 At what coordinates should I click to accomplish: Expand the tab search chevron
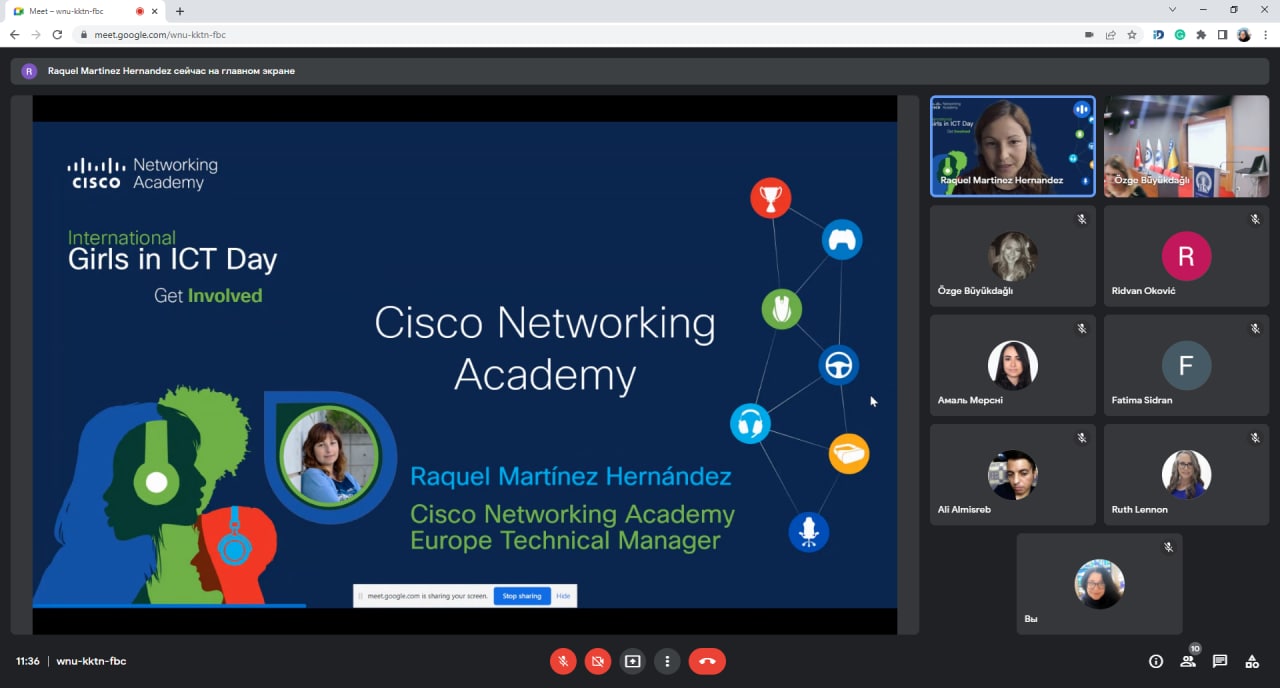(x=1172, y=10)
